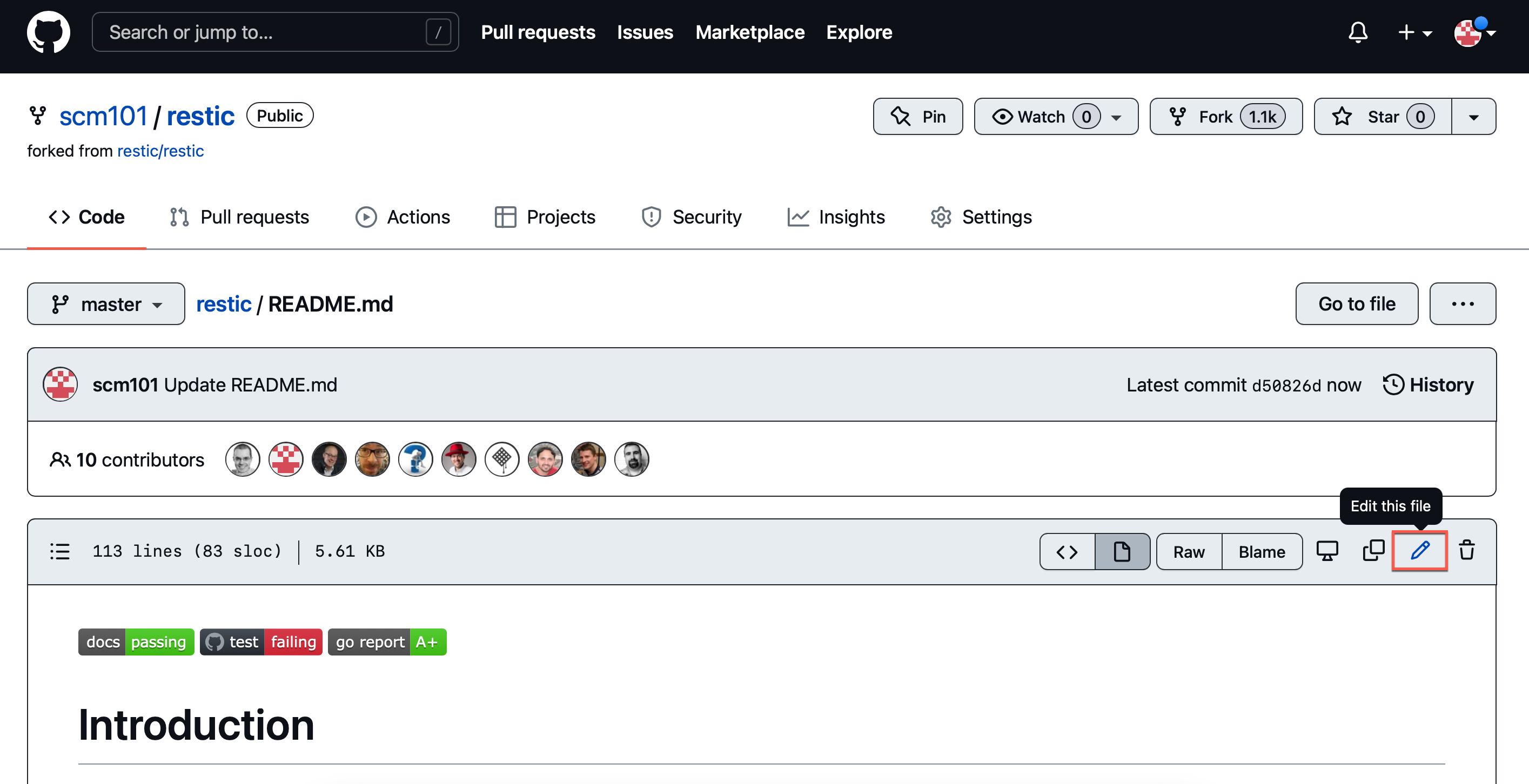Open Explore in top navigation

[x=859, y=32]
